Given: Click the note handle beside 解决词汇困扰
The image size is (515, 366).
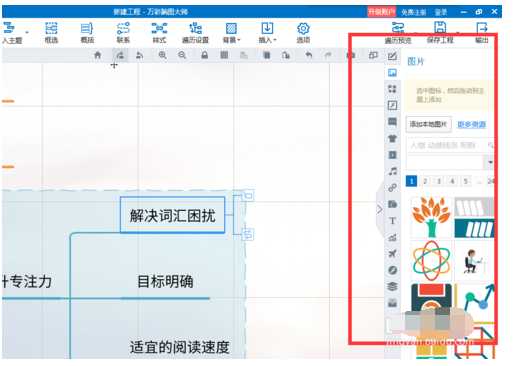Looking at the screenshot, I should pos(248,195).
